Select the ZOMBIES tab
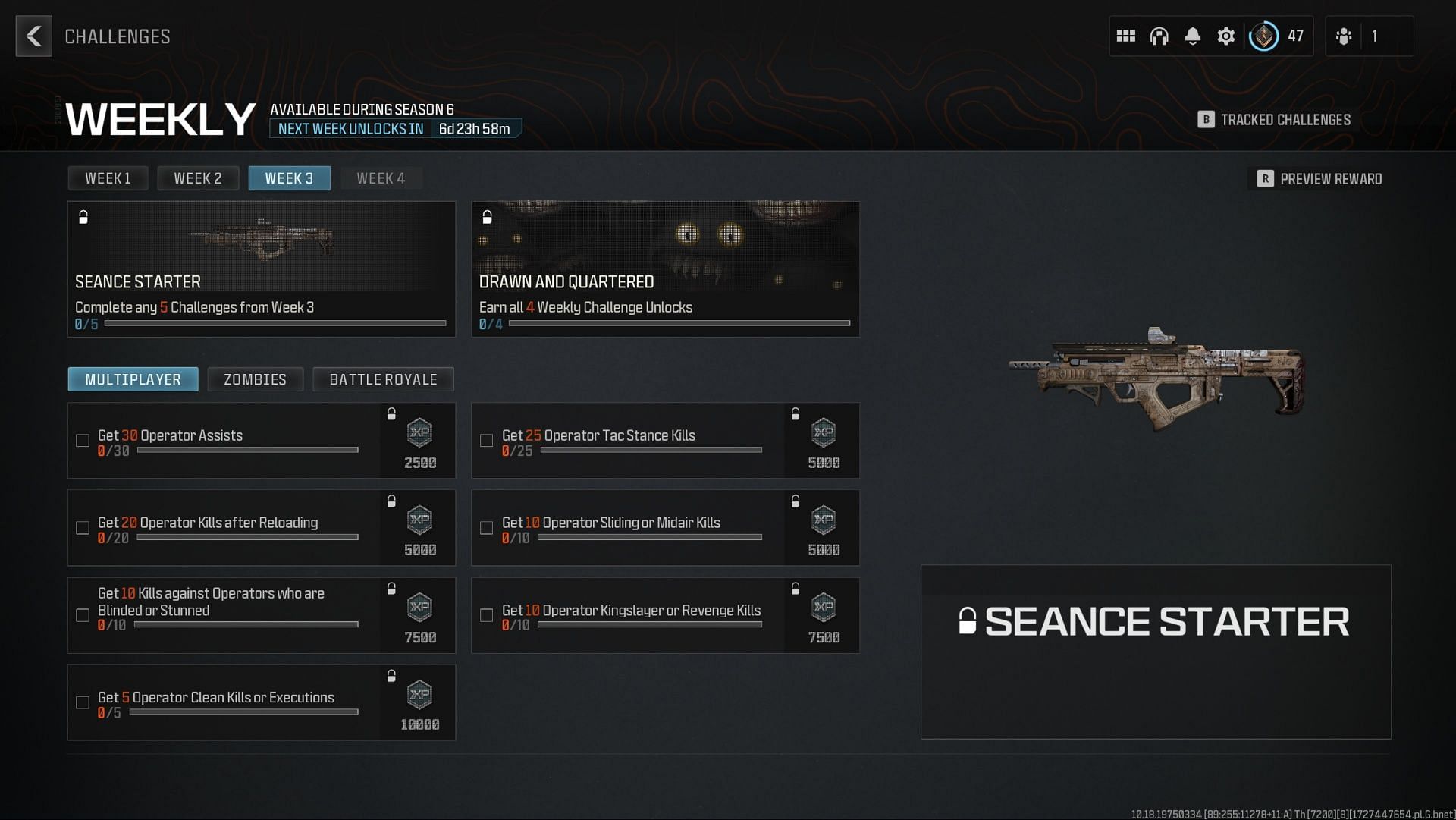Viewport: 1456px width, 820px height. tap(255, 380)
